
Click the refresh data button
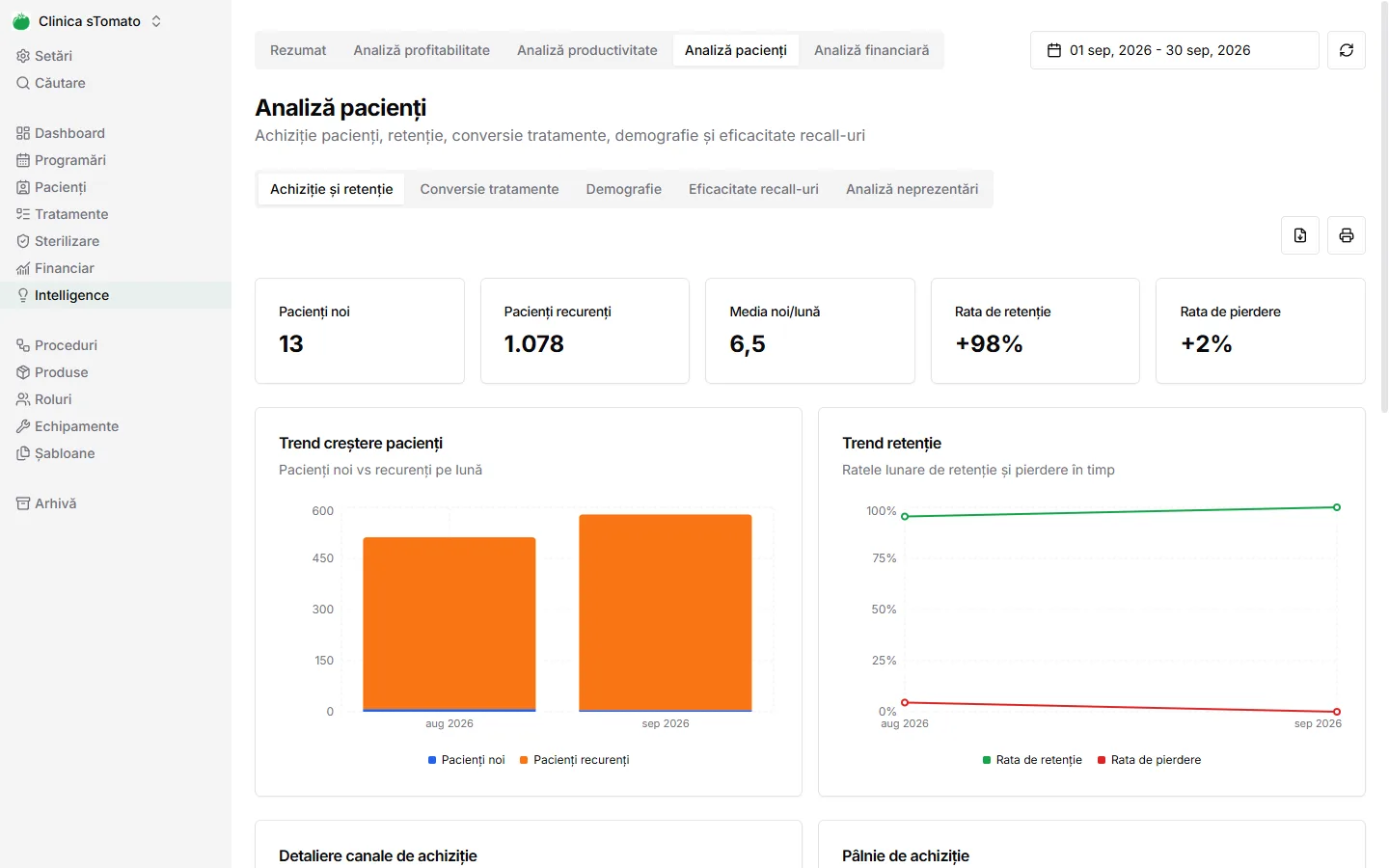(1347, 50)
